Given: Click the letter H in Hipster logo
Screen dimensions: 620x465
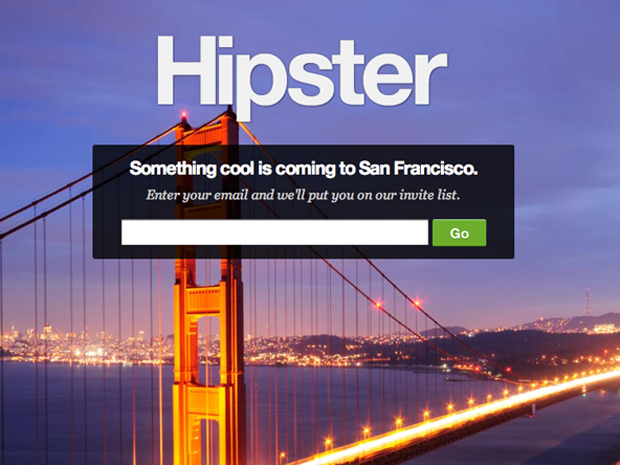Looking at the screenshot, I should (187, 70).
